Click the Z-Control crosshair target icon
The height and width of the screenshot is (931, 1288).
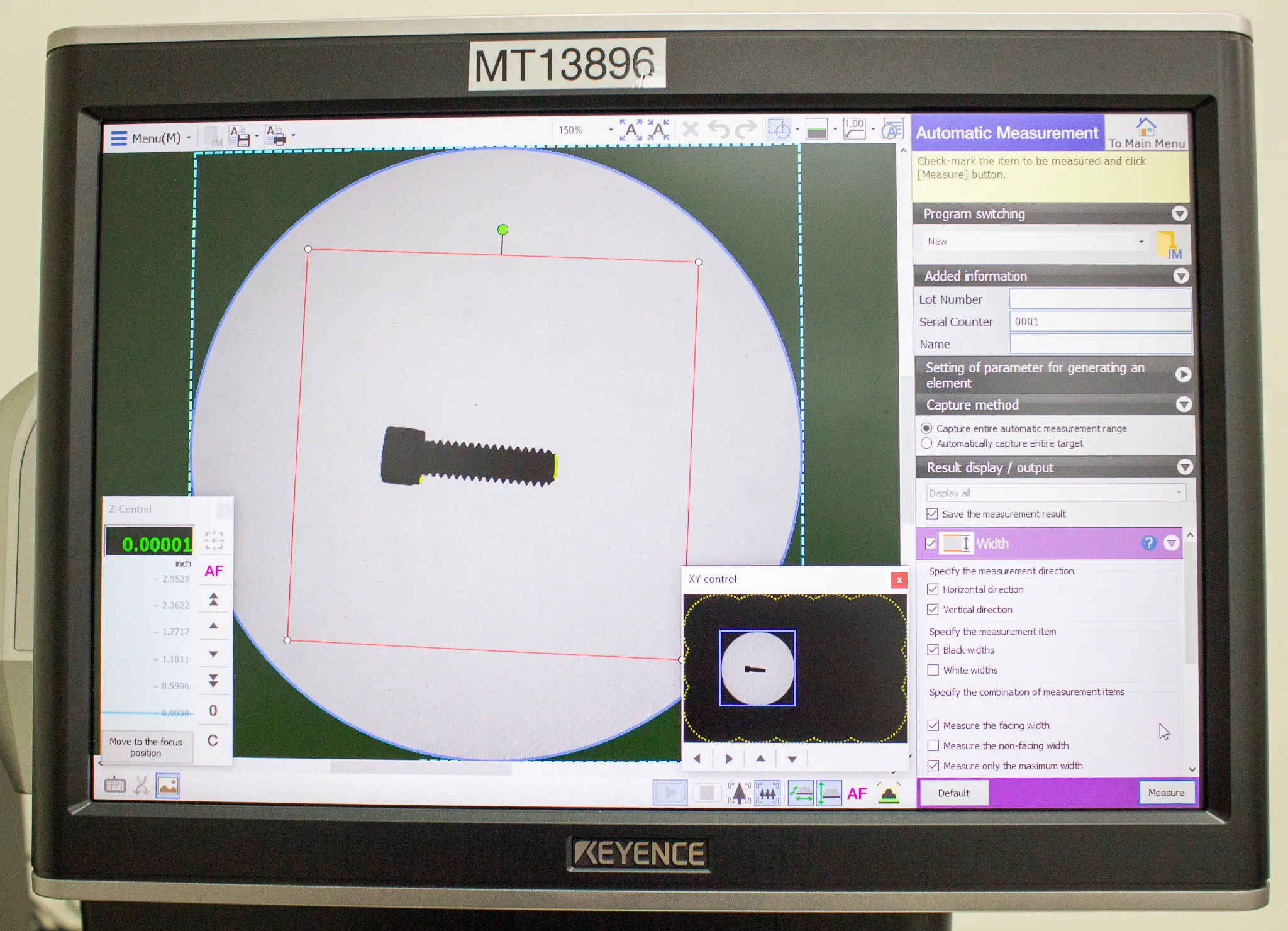[214, 540]
